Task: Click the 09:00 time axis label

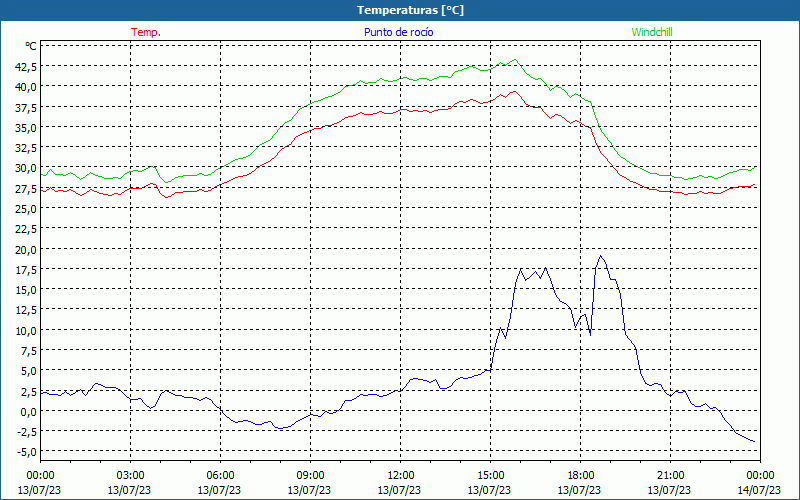Action: [x=310, y=476]
